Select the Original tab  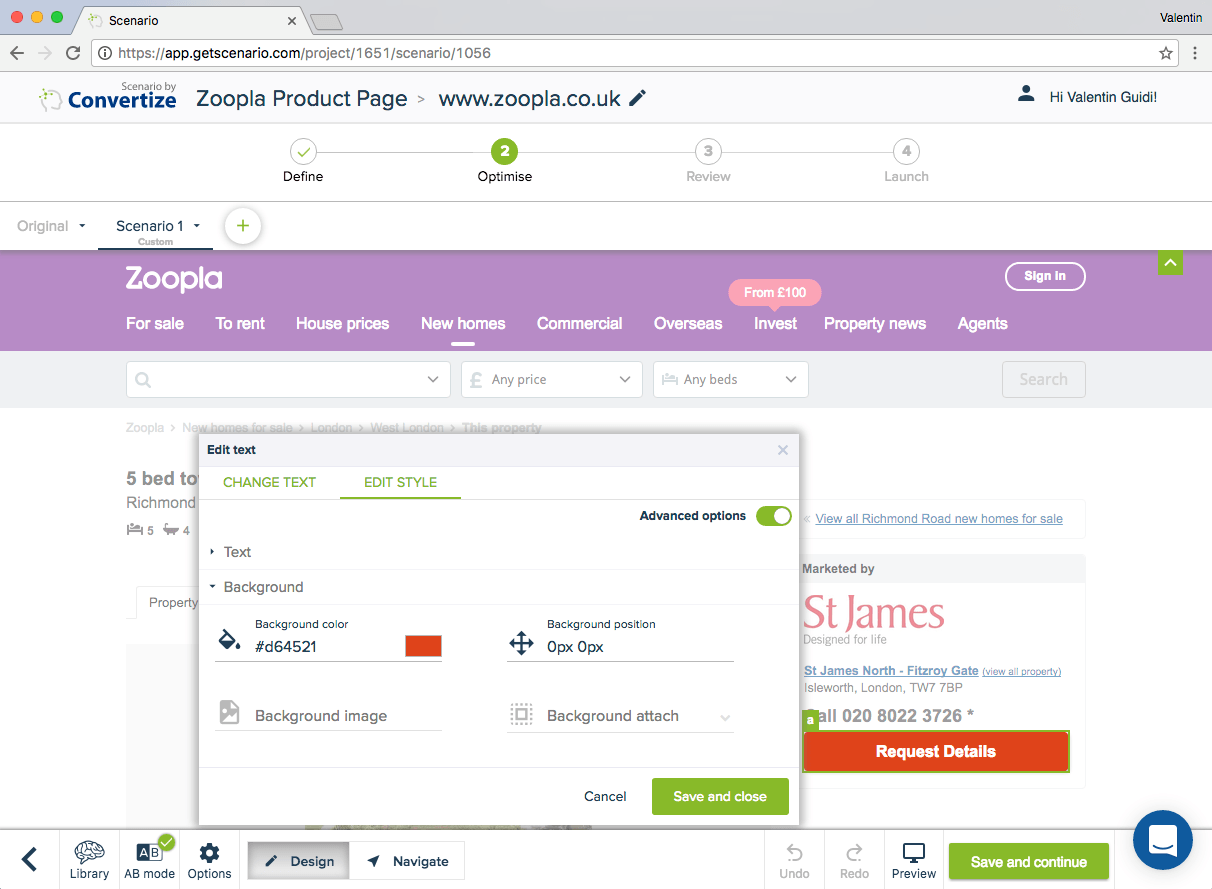[43, 226]
